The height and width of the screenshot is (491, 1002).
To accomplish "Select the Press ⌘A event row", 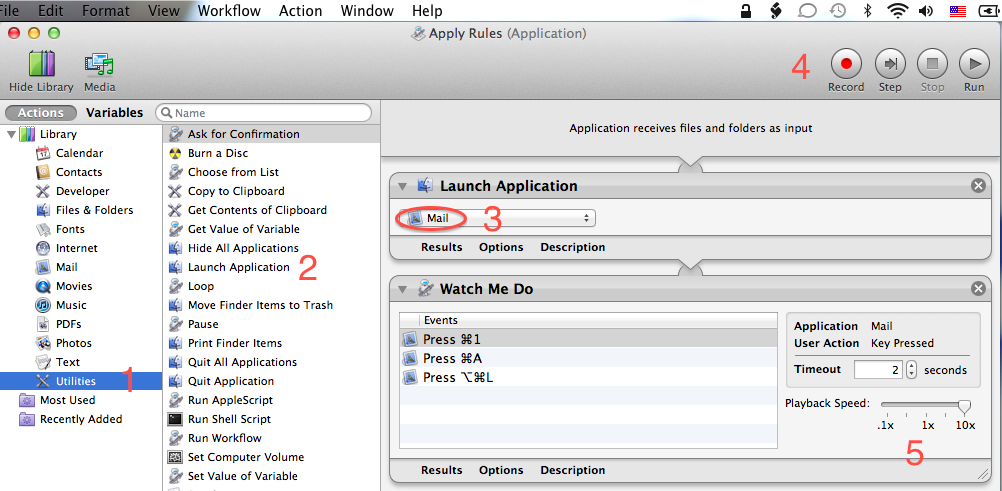I will [588, 358].
